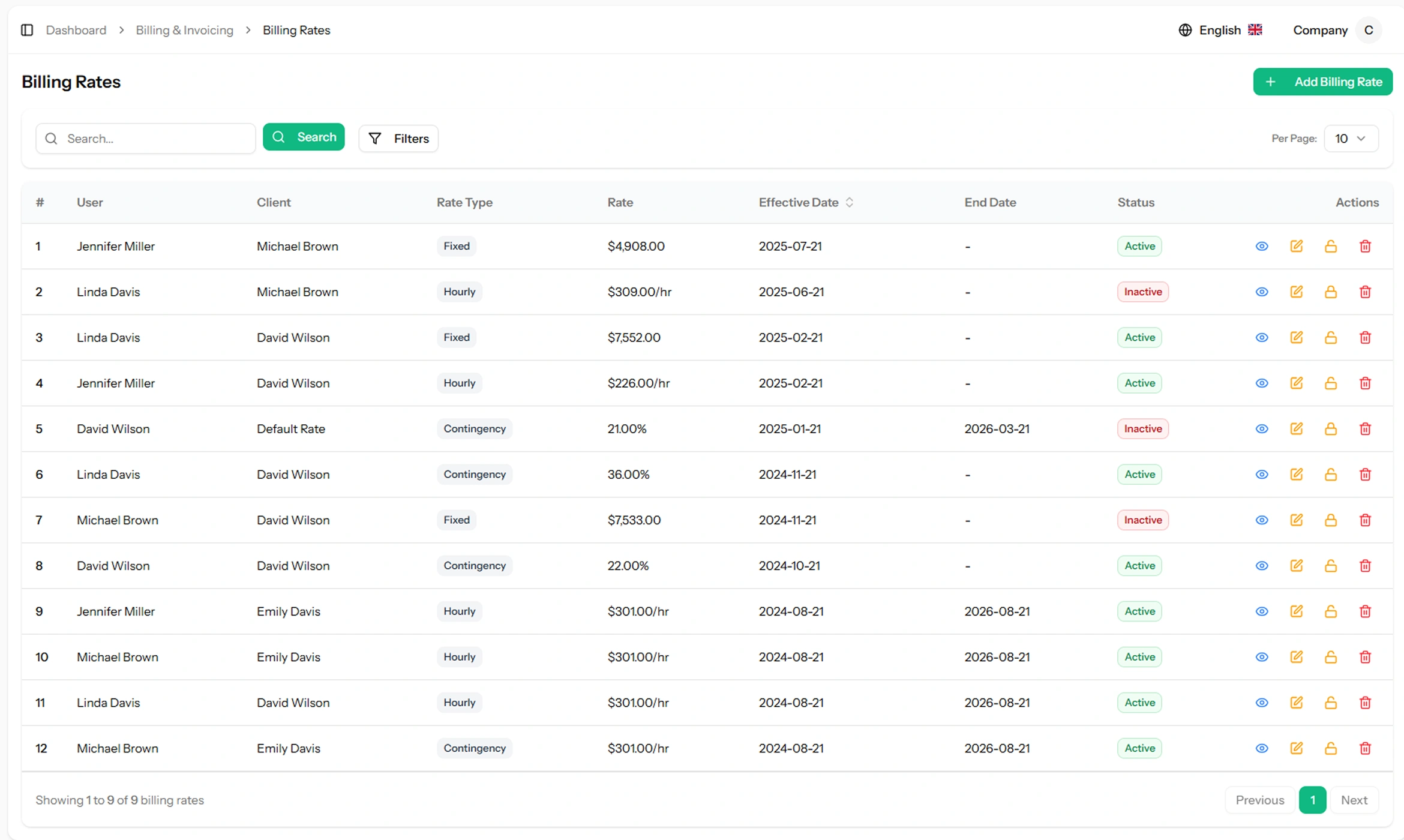Toggle the sidebar panel icon
1404x840 pixels.
pyautogui.click(x=27, y=30)
